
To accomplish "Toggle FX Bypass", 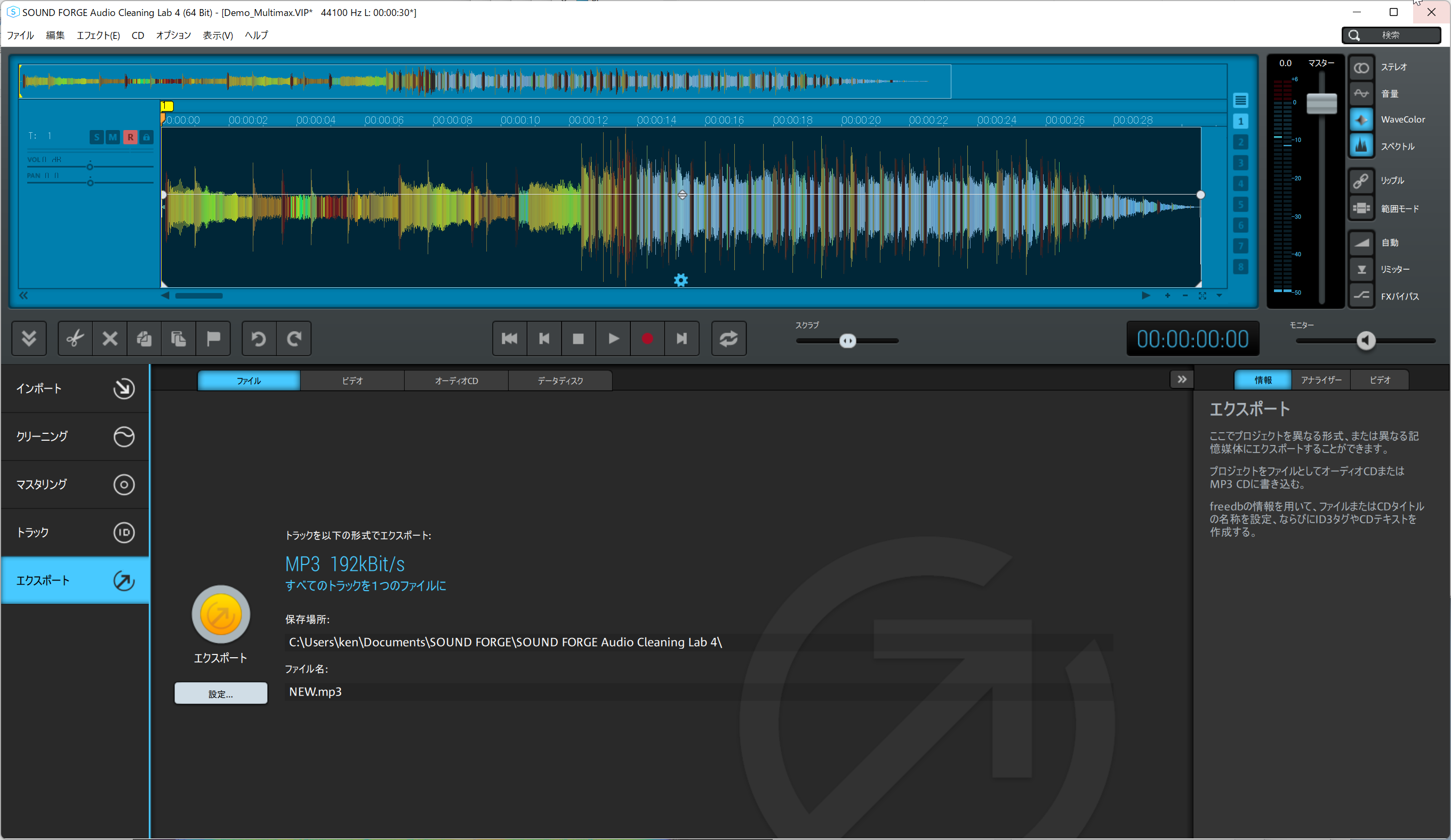I will (1361, 296).
